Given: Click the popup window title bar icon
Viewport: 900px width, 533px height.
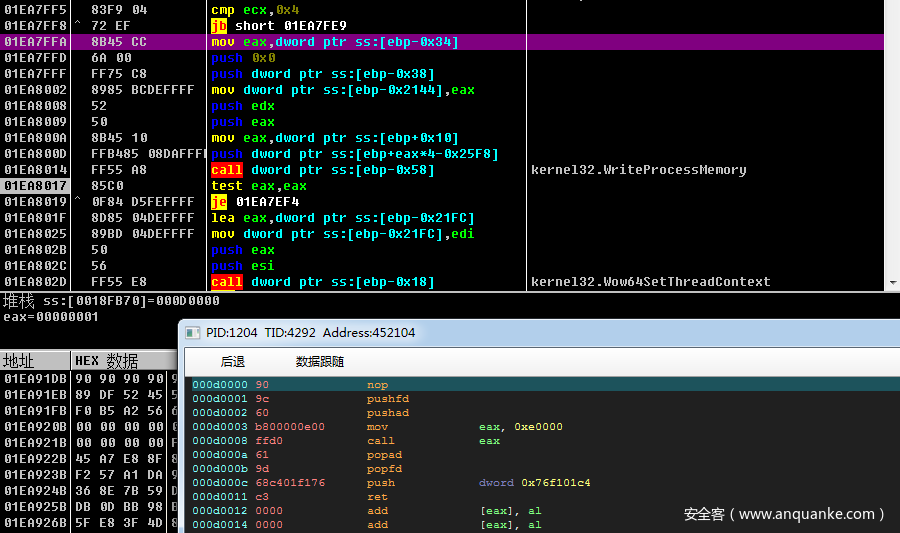Looking at the screenshot, I should (x=193, y=333).
